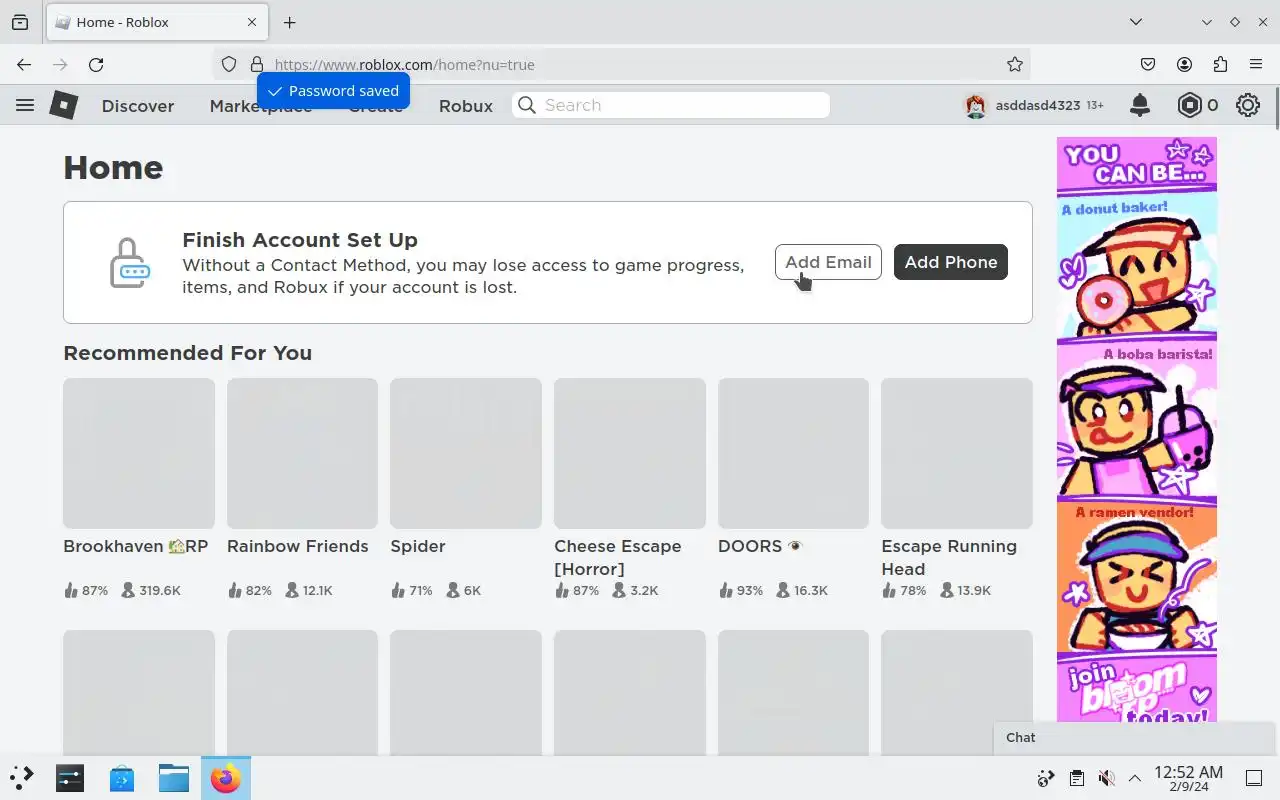Screen dimensions: 1280x800
Task: Open the Discover page
Action: coord(138,106)
